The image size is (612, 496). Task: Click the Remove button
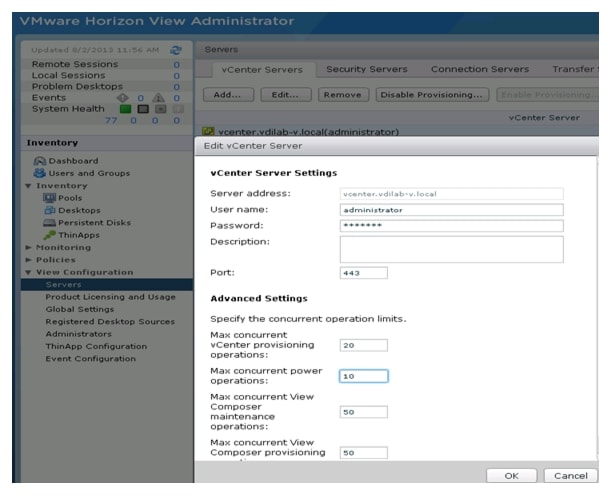click(343, 95)
